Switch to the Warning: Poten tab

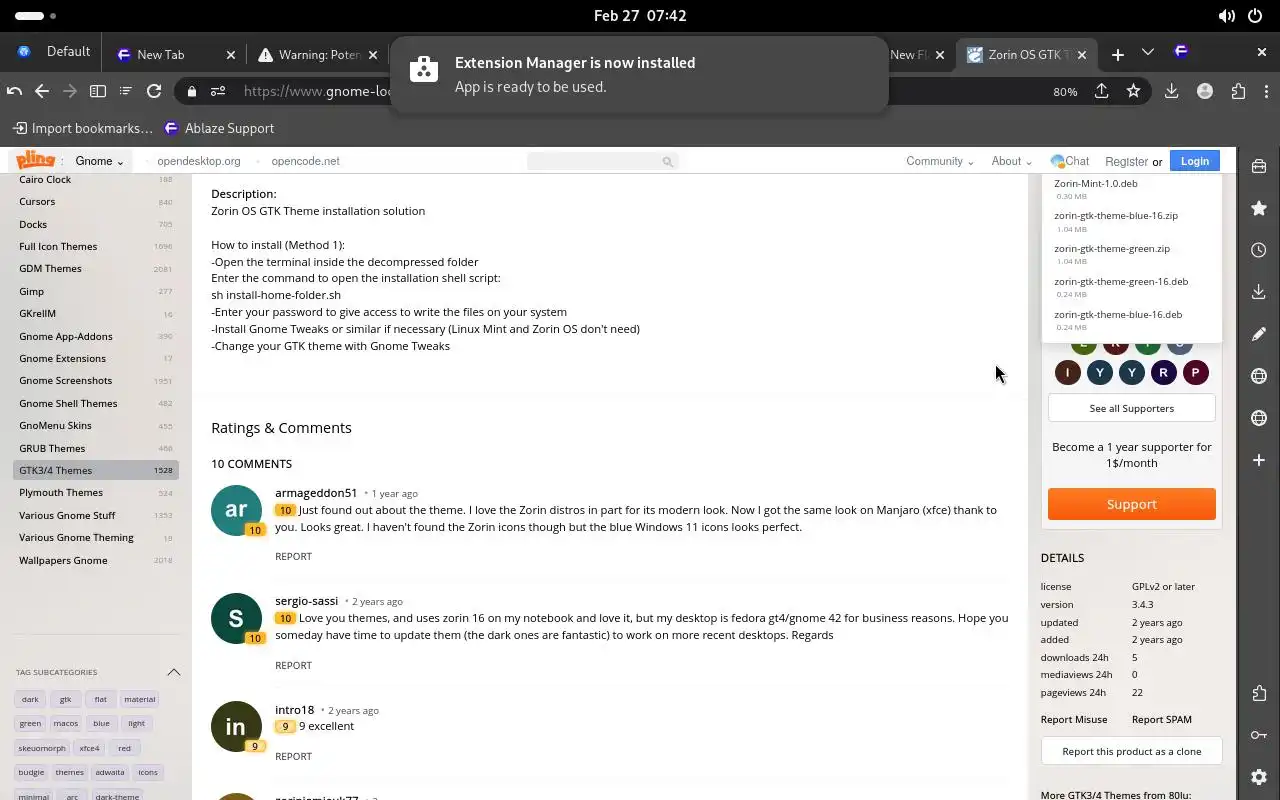pyautogui.click(x=318, y=55)
